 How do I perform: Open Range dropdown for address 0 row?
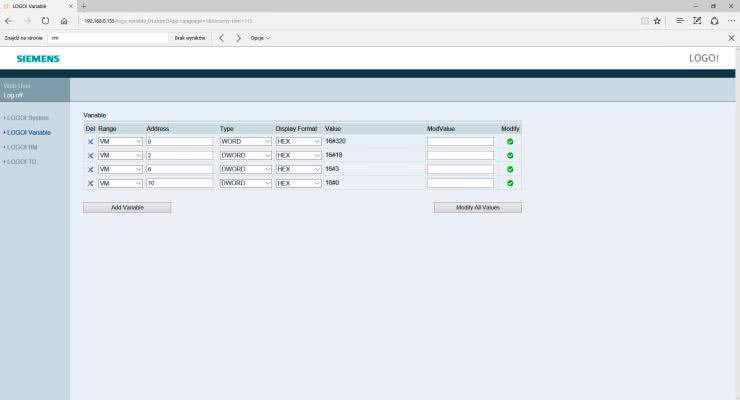[120, 142]
